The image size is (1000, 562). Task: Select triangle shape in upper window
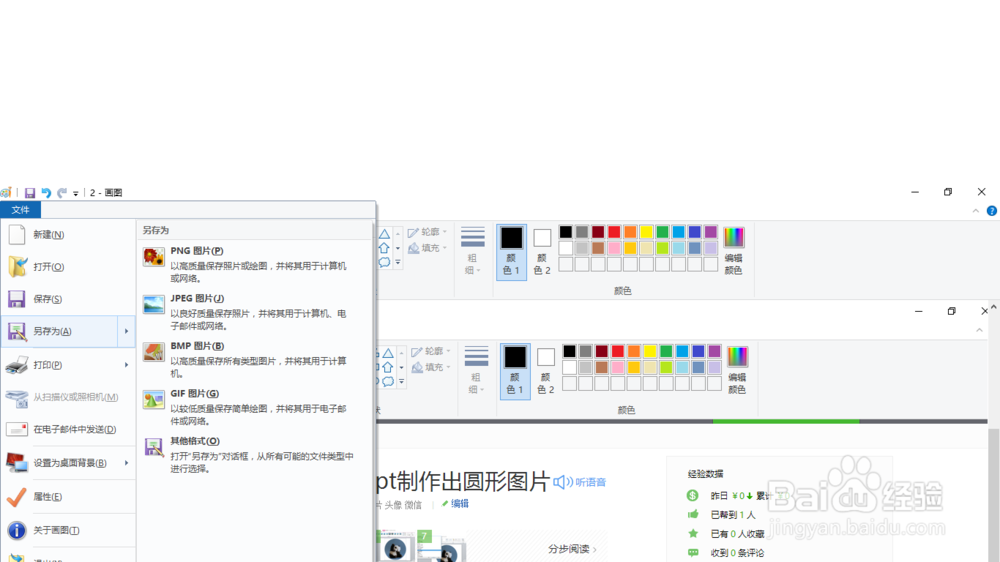click(x=384, y=234)
